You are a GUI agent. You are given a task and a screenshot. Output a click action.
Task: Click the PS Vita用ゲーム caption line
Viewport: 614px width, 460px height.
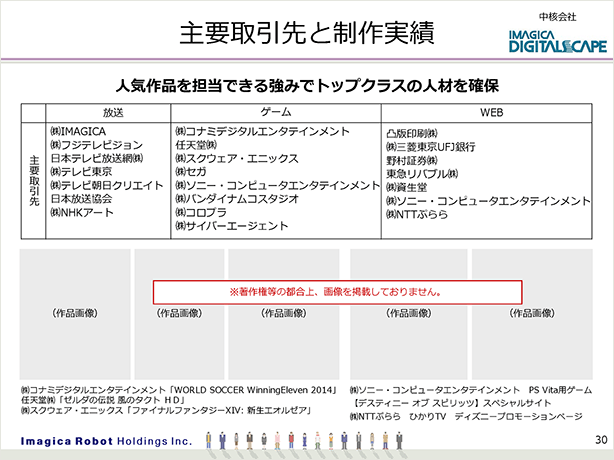(471, 390)
